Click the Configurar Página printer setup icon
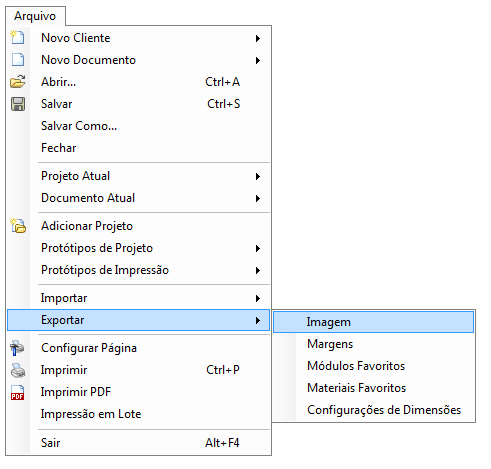 17,348
